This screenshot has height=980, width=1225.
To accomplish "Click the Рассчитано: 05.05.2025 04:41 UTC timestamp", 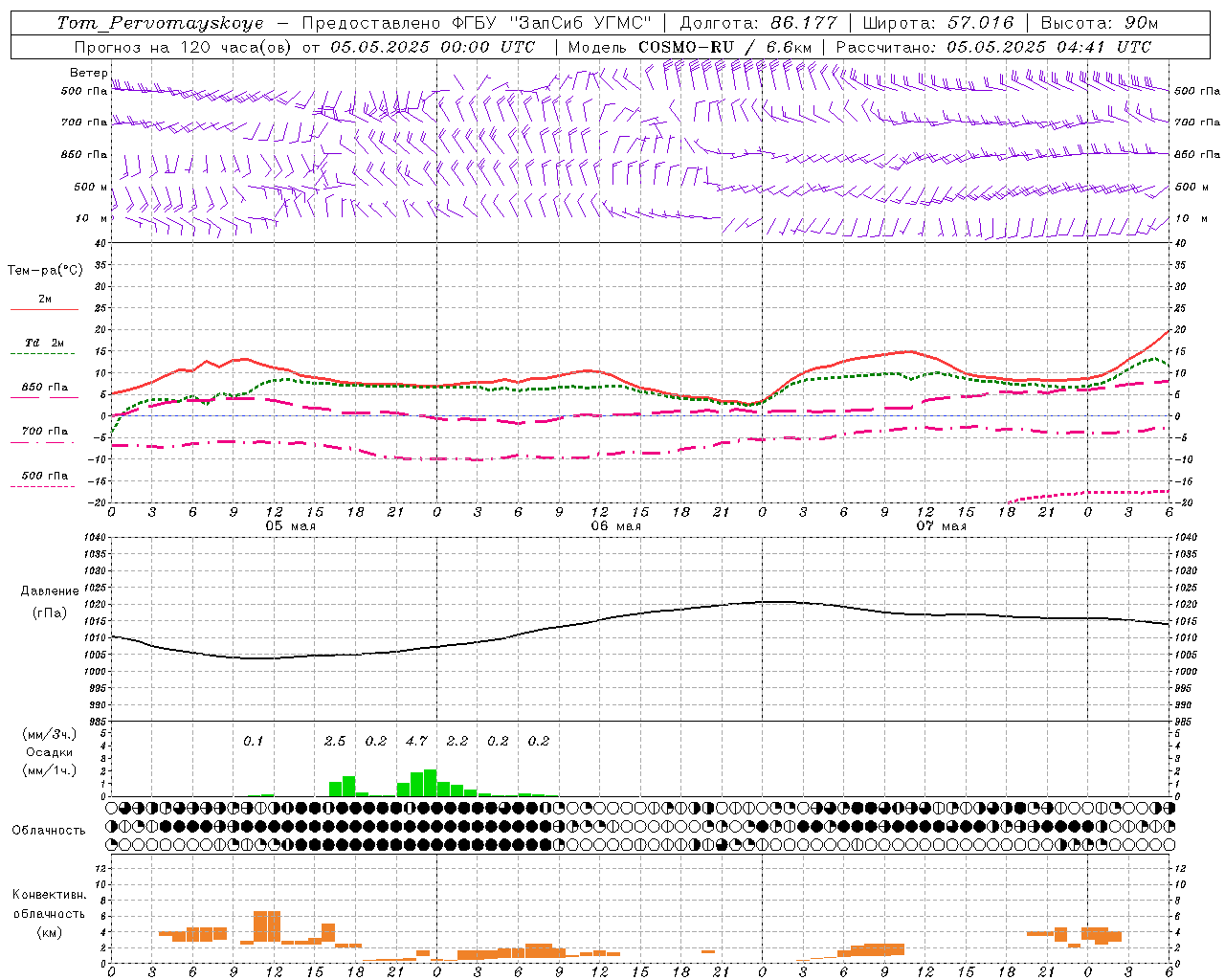I will 993,47.
